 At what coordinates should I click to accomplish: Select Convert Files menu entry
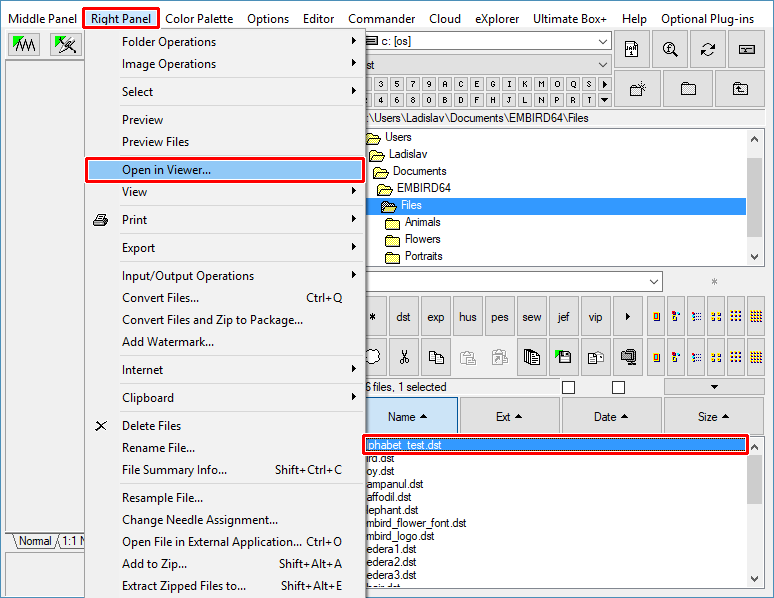[x=225, y=298]
